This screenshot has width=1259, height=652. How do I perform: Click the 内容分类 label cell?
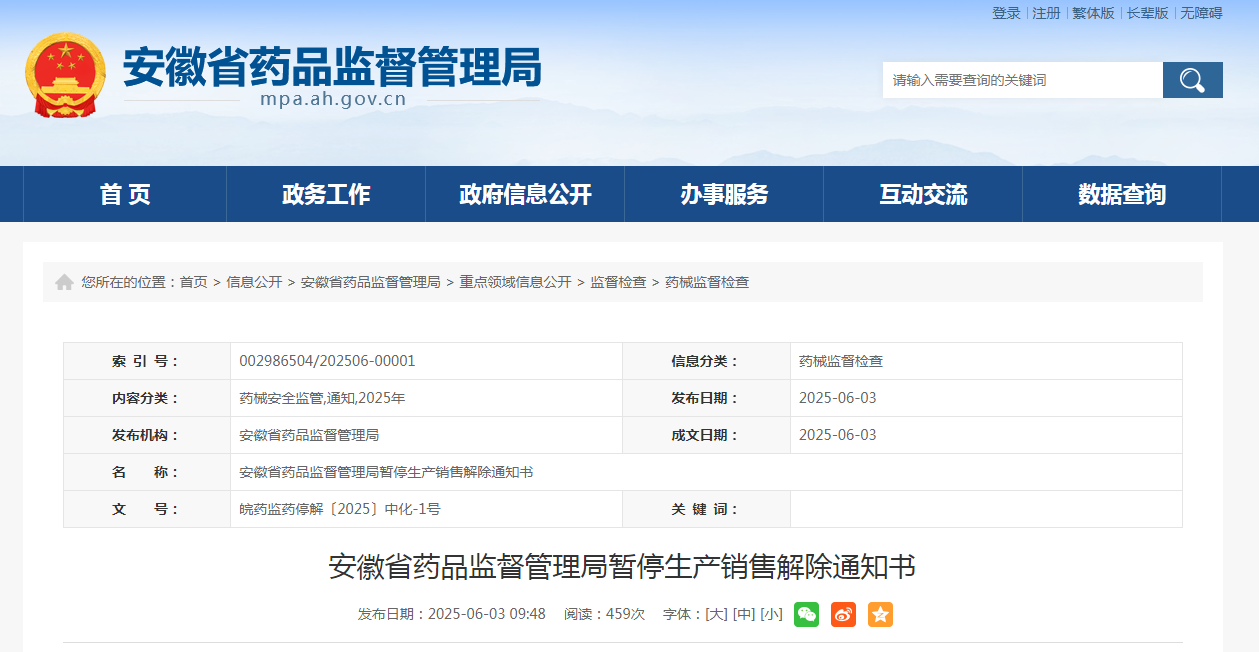(147, 398)
